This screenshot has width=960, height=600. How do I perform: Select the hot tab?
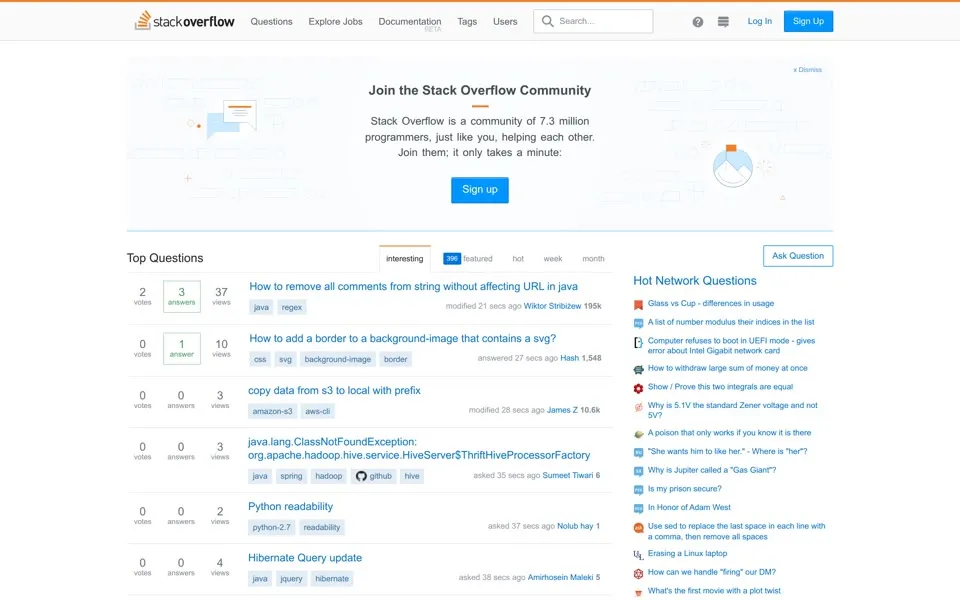tap(518, 259)
